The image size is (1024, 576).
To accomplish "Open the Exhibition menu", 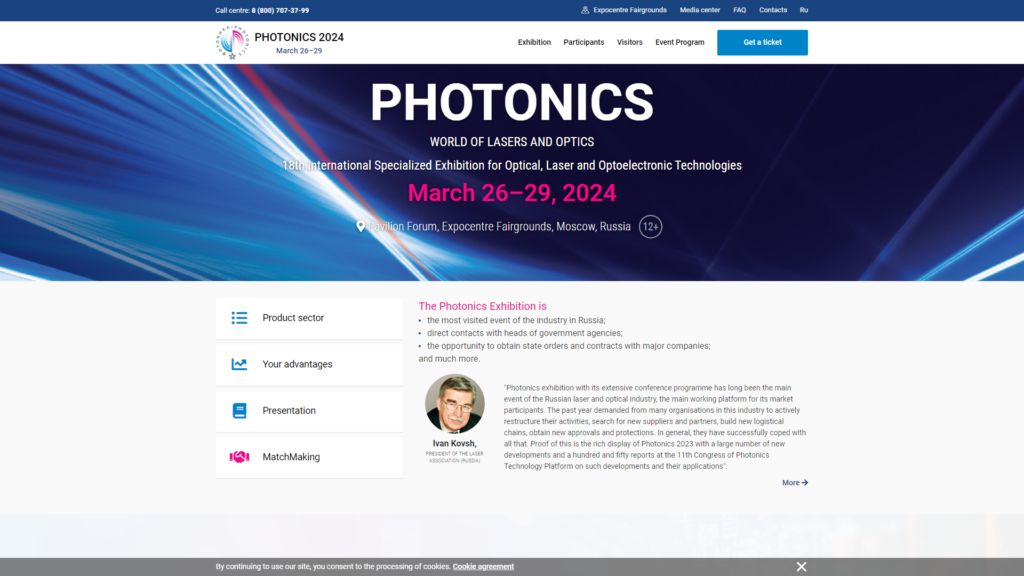I will click(534, 42).
